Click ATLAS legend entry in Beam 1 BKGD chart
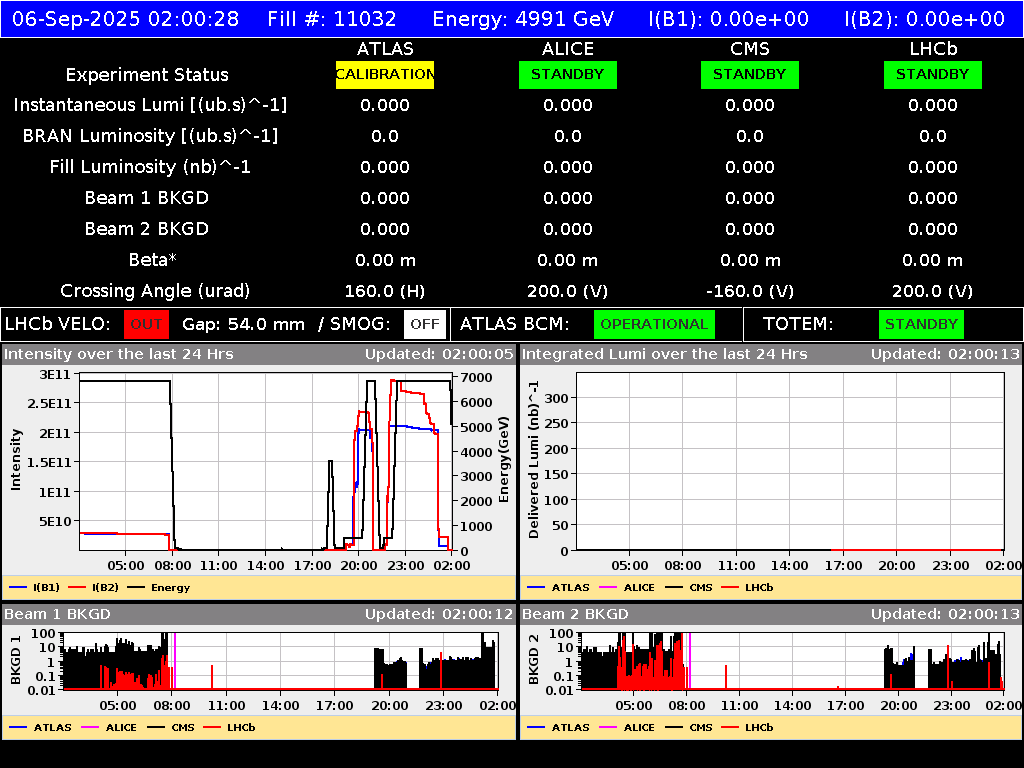 click(x=40, y=727)
